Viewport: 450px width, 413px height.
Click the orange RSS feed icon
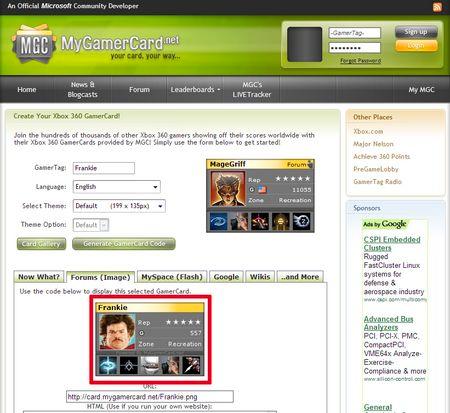click(437, 7)
